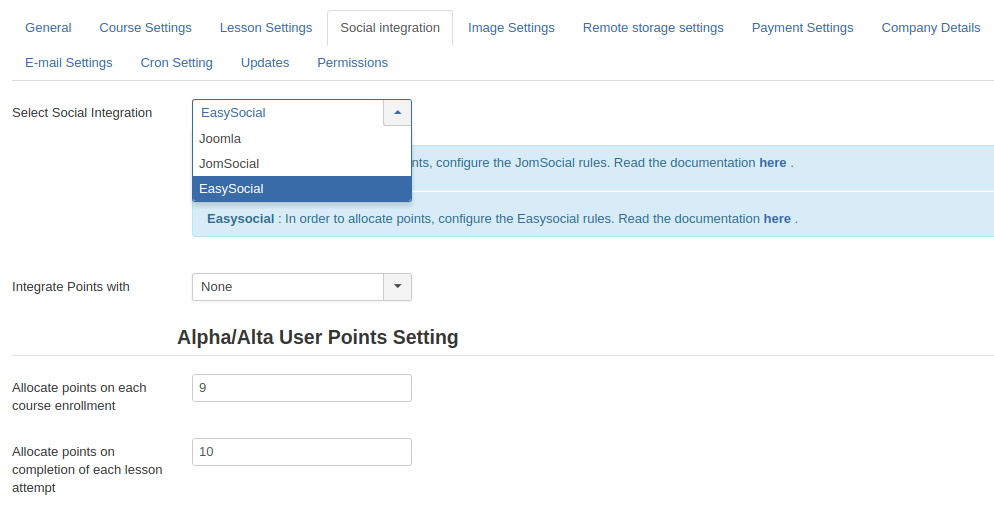Open the Company Details tab
994x515 pixels.
[930, 28]
